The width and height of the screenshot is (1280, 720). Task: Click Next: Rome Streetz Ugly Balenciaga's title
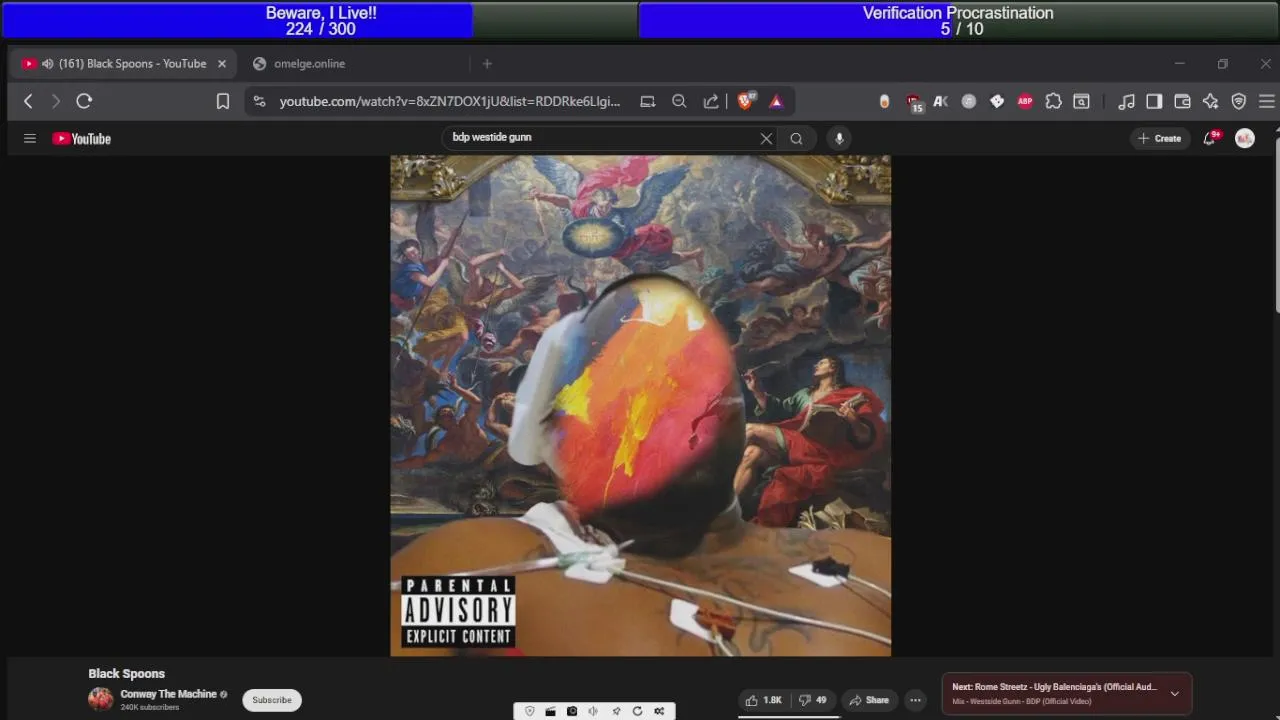pos(1054,687)
